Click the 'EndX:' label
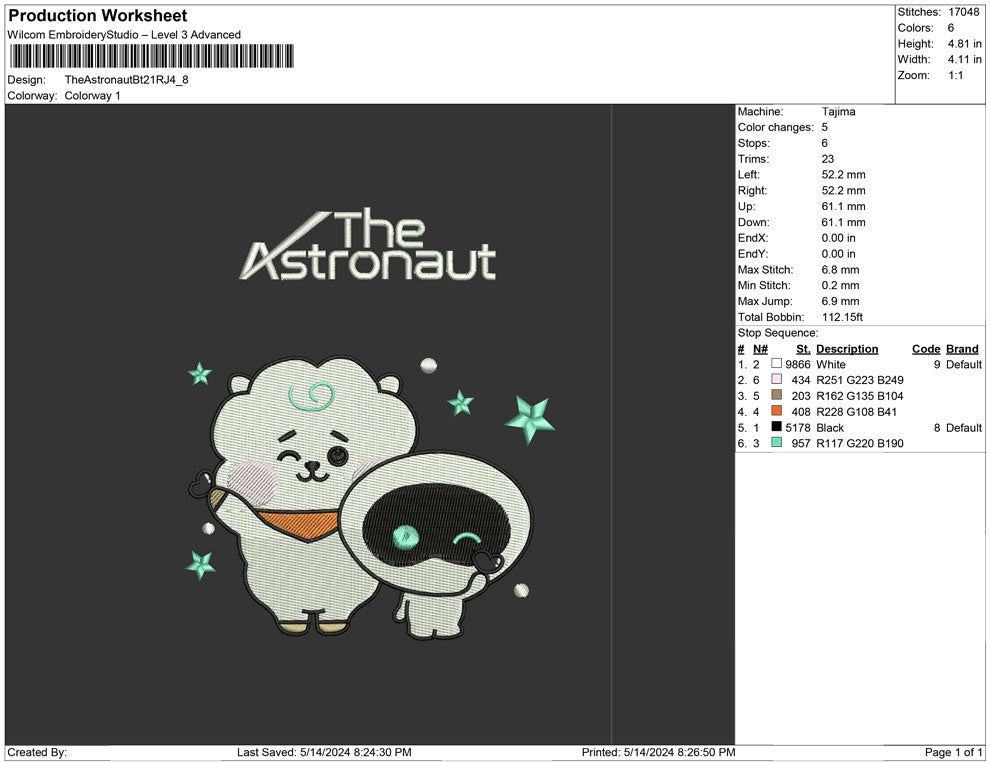This screenshot has height=762, width=990. 753,238
